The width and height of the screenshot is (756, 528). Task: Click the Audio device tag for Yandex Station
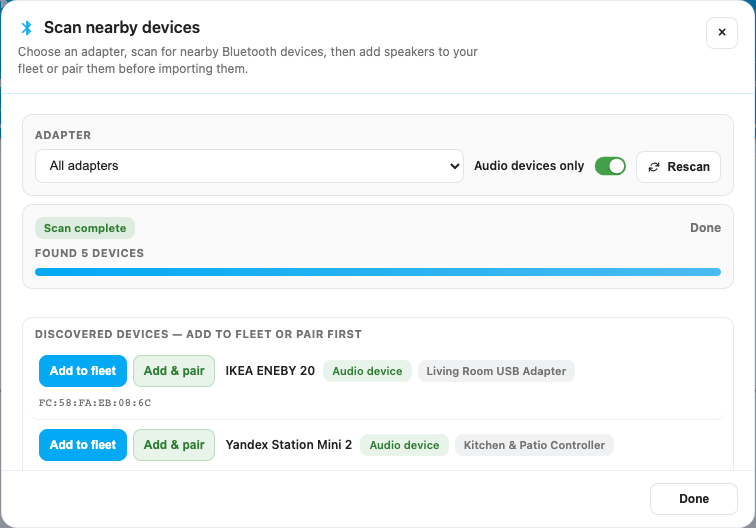point(405,445)
